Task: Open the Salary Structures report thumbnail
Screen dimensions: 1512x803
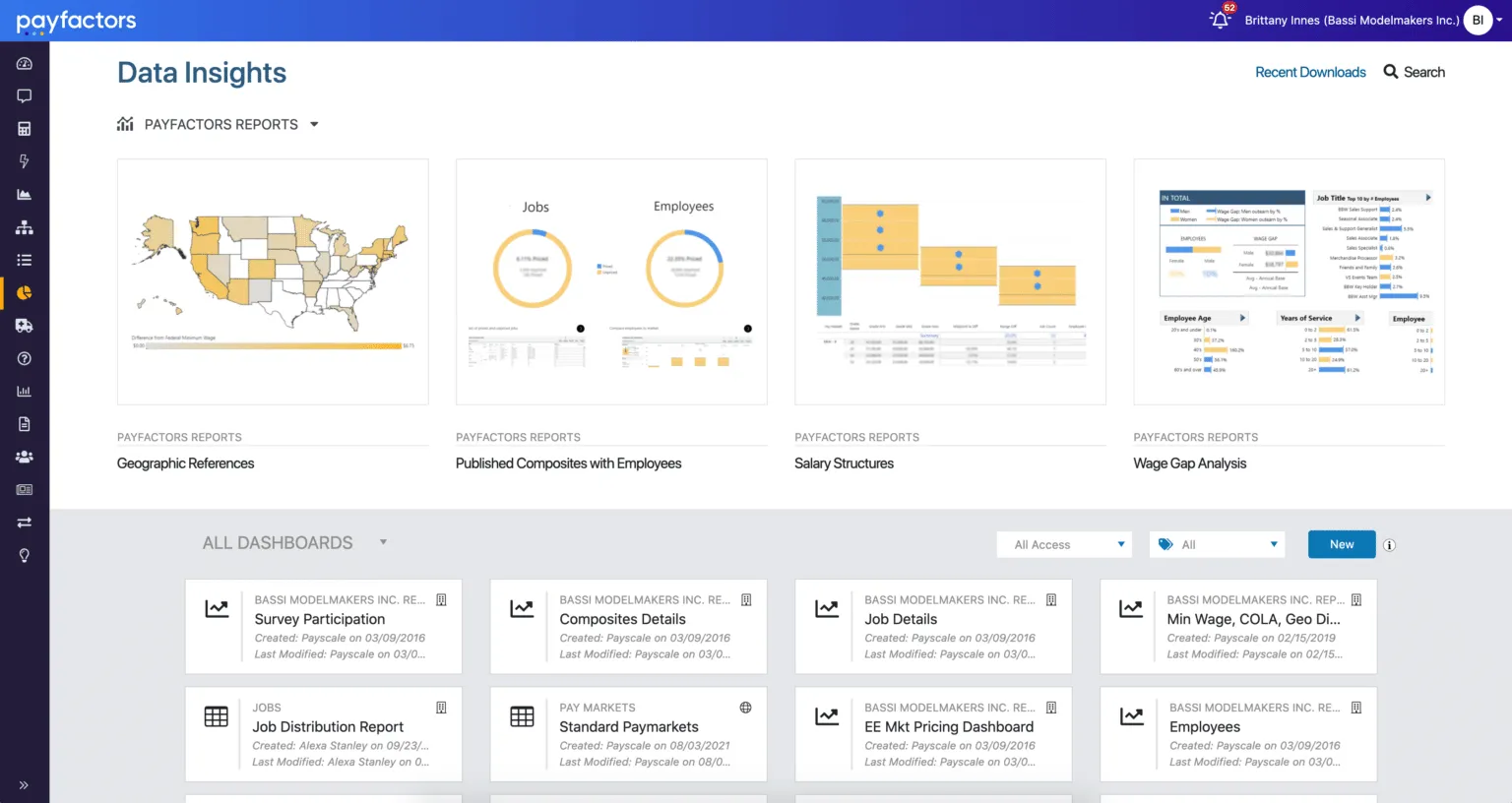Action: point(950,281)
